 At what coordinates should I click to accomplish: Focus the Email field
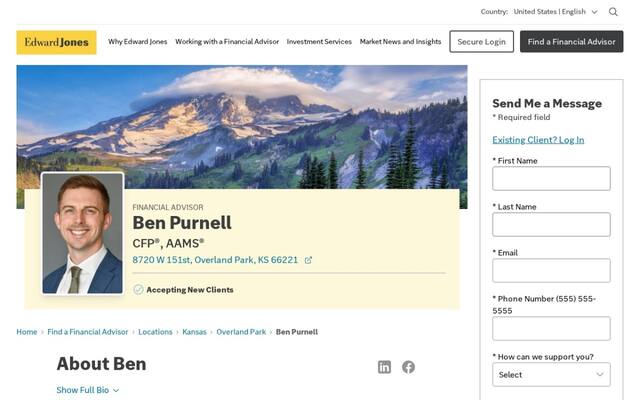(x=551, y=271)
